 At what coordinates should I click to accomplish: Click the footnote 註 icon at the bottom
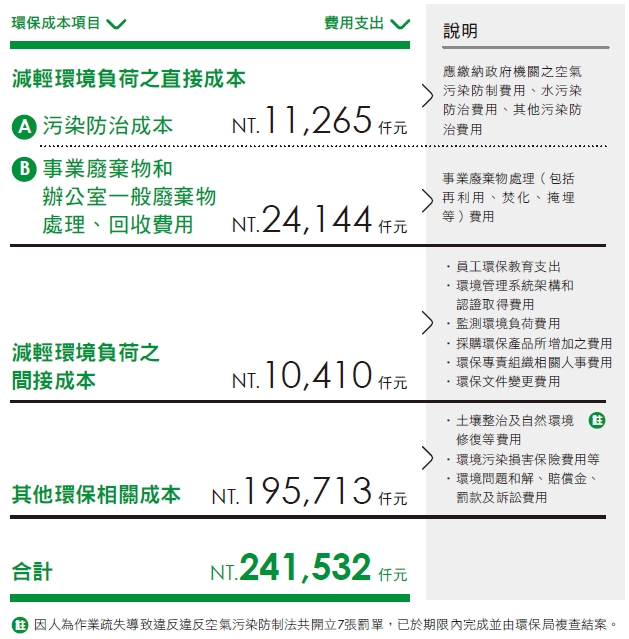coord(20,624)
